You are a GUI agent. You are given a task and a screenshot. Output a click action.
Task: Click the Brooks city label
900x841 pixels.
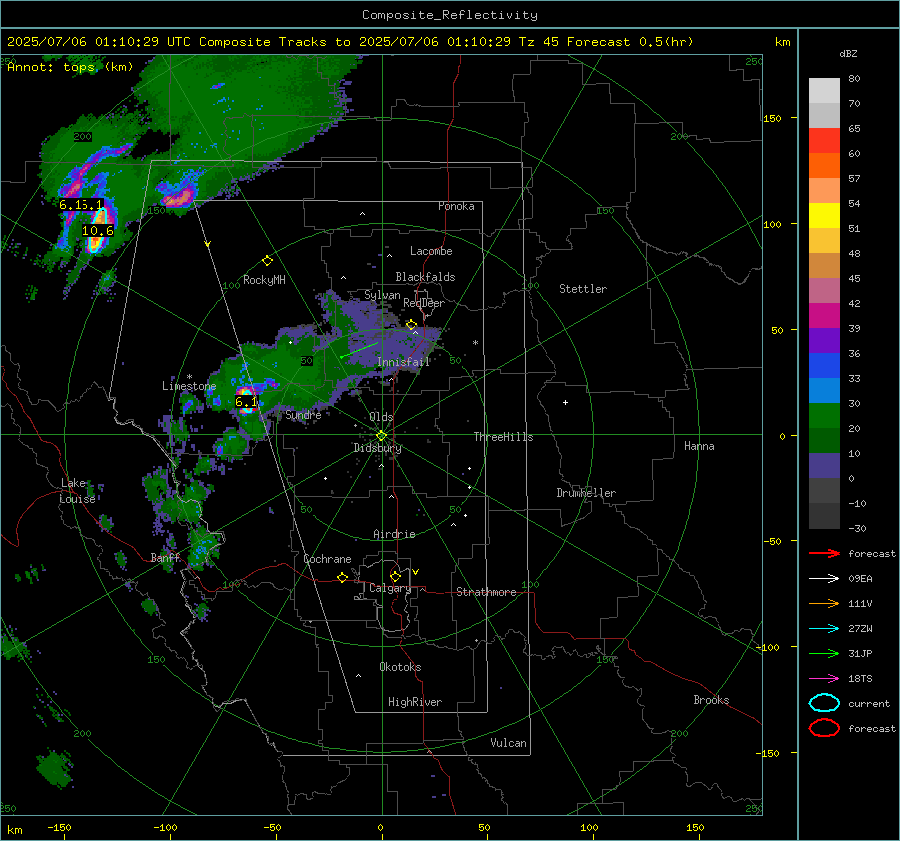click(x=711, y=700)
